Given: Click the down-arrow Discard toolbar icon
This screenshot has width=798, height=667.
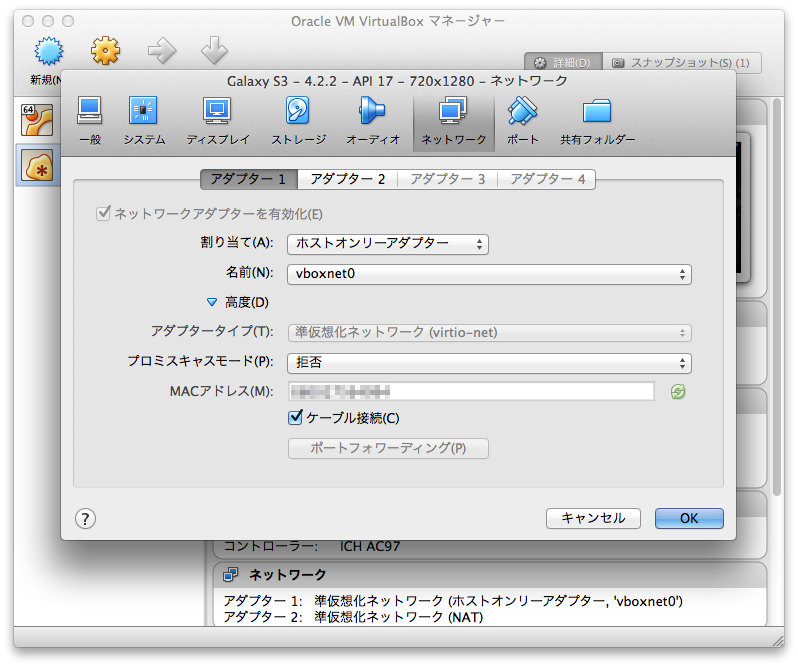Looking at the screenshot, I should [x=214, y=50].
